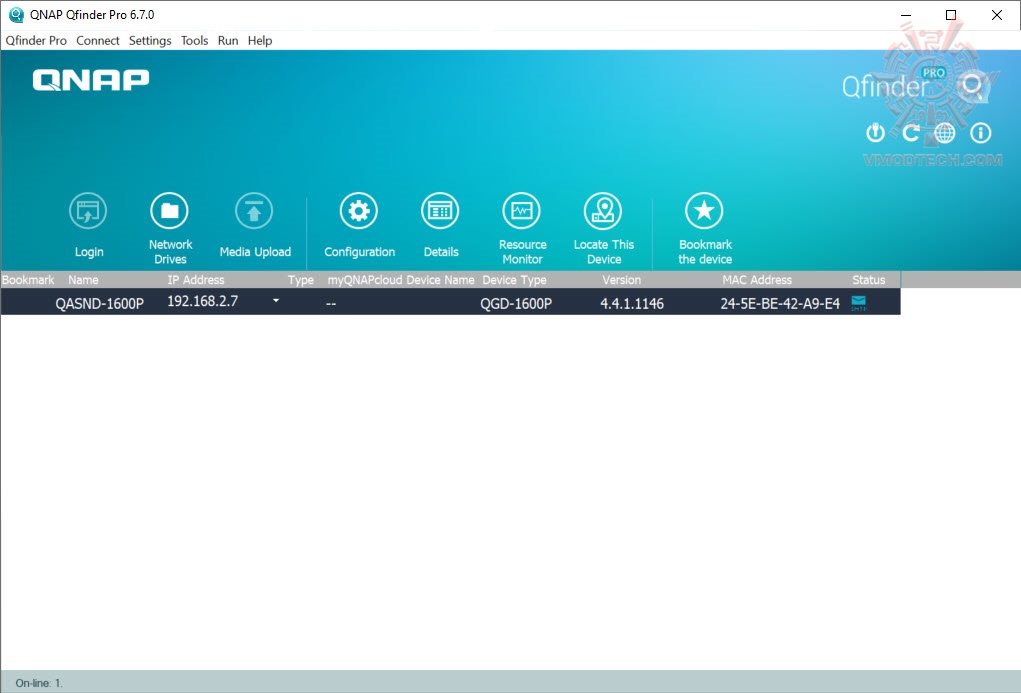The height and width of the screenshot is (693, 1021).
Task: Click version 4.4.1.1146 cell
Action: pyautogui.click(x=632, y=304)
